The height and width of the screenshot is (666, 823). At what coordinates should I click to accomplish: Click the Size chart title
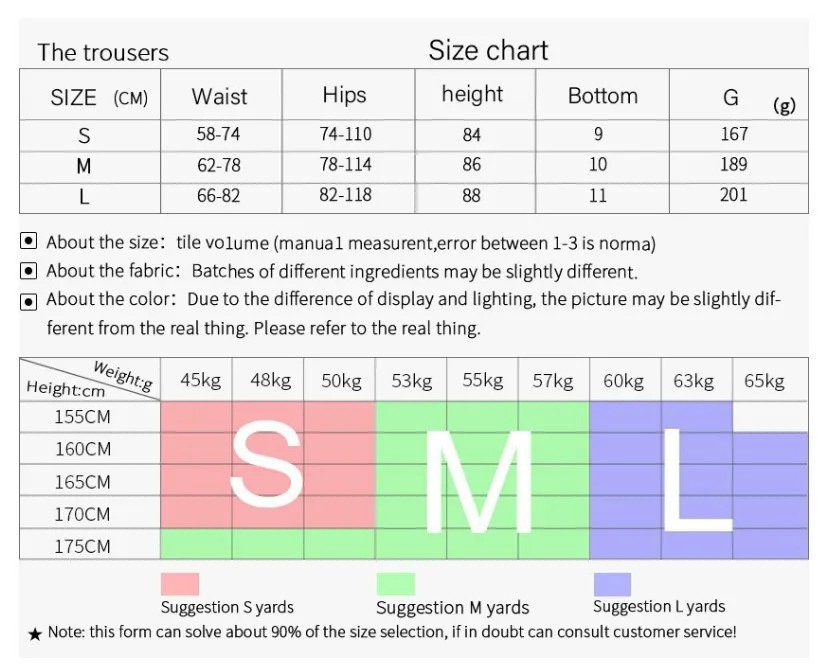(488, 50)
